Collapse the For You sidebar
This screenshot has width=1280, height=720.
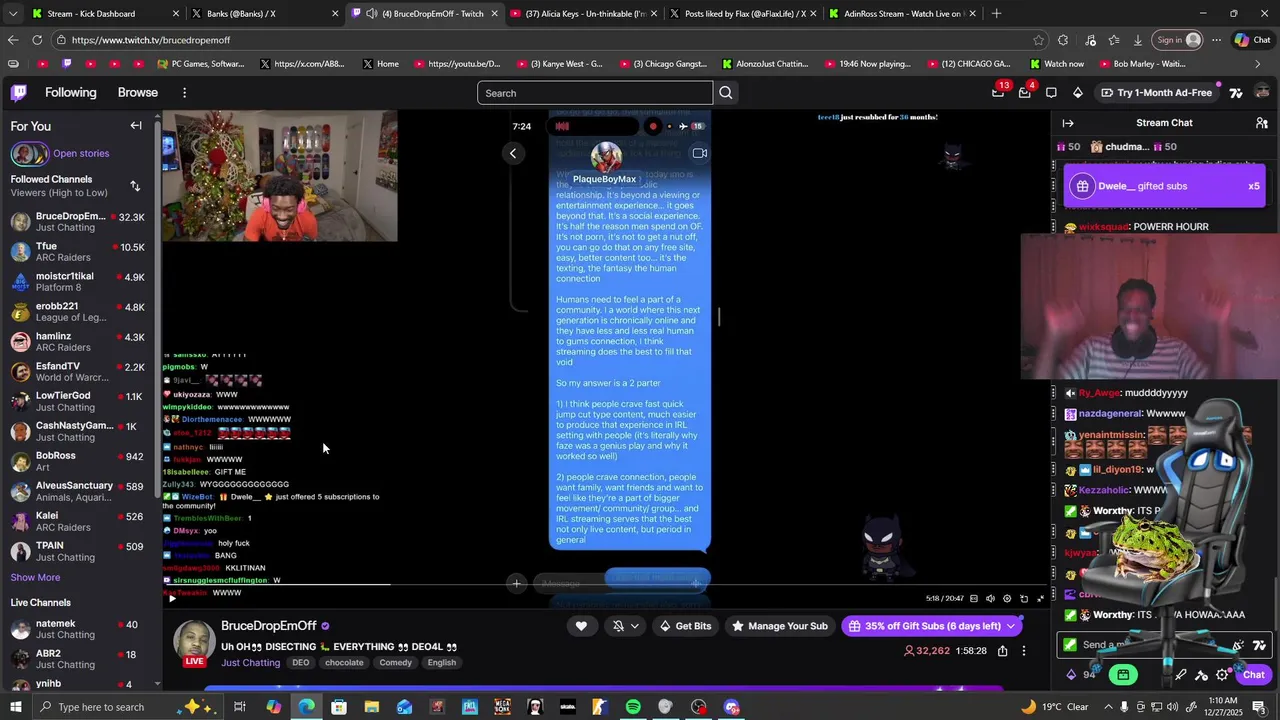136,126
